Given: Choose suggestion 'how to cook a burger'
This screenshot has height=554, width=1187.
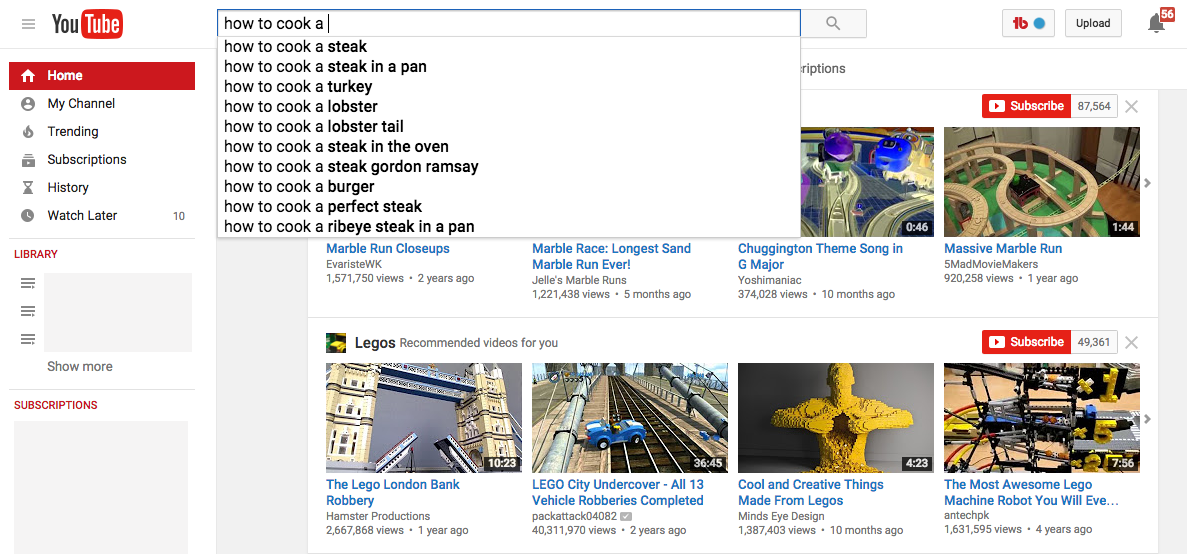Looking at the screenshot, I should (509, 187).
